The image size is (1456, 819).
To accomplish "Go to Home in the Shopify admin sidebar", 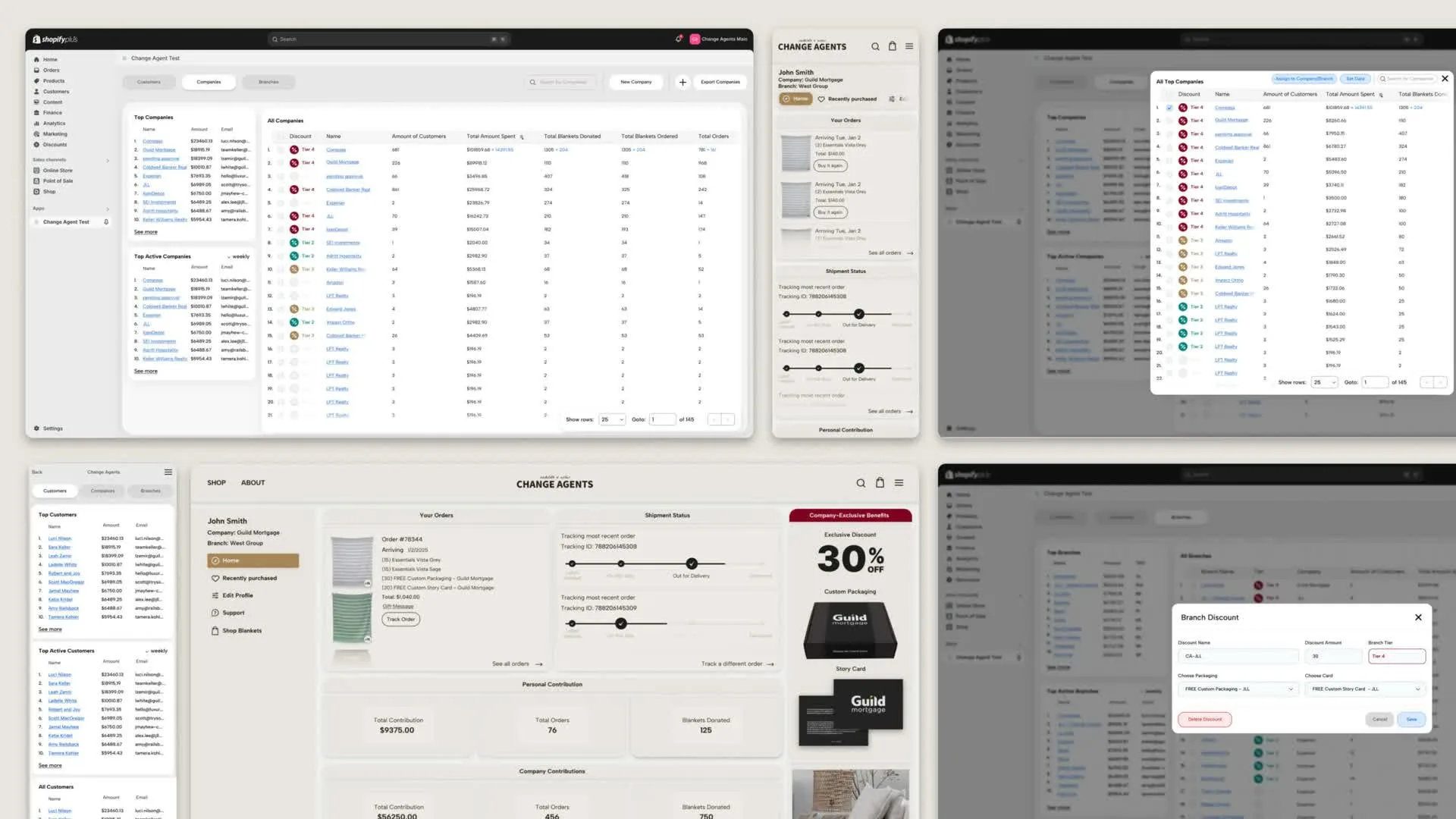I will (x=45, y=59).
